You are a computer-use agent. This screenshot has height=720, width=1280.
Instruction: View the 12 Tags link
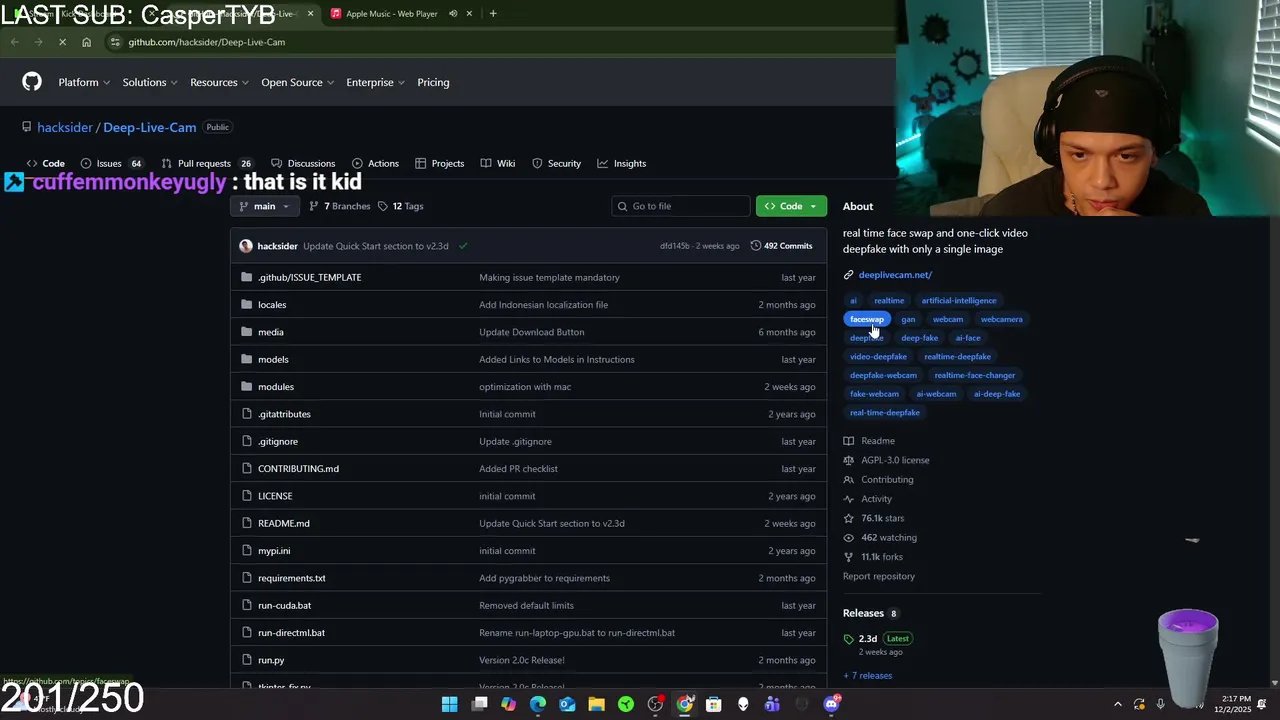coord(401,206)
